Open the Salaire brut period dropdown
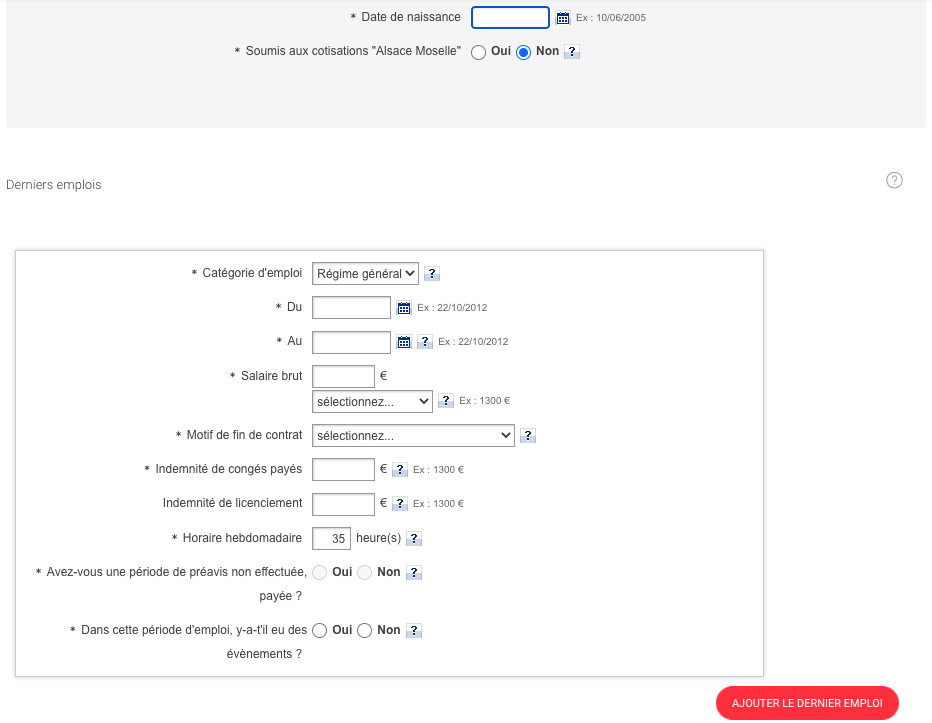The image size is (932, 723). point(372,401)
